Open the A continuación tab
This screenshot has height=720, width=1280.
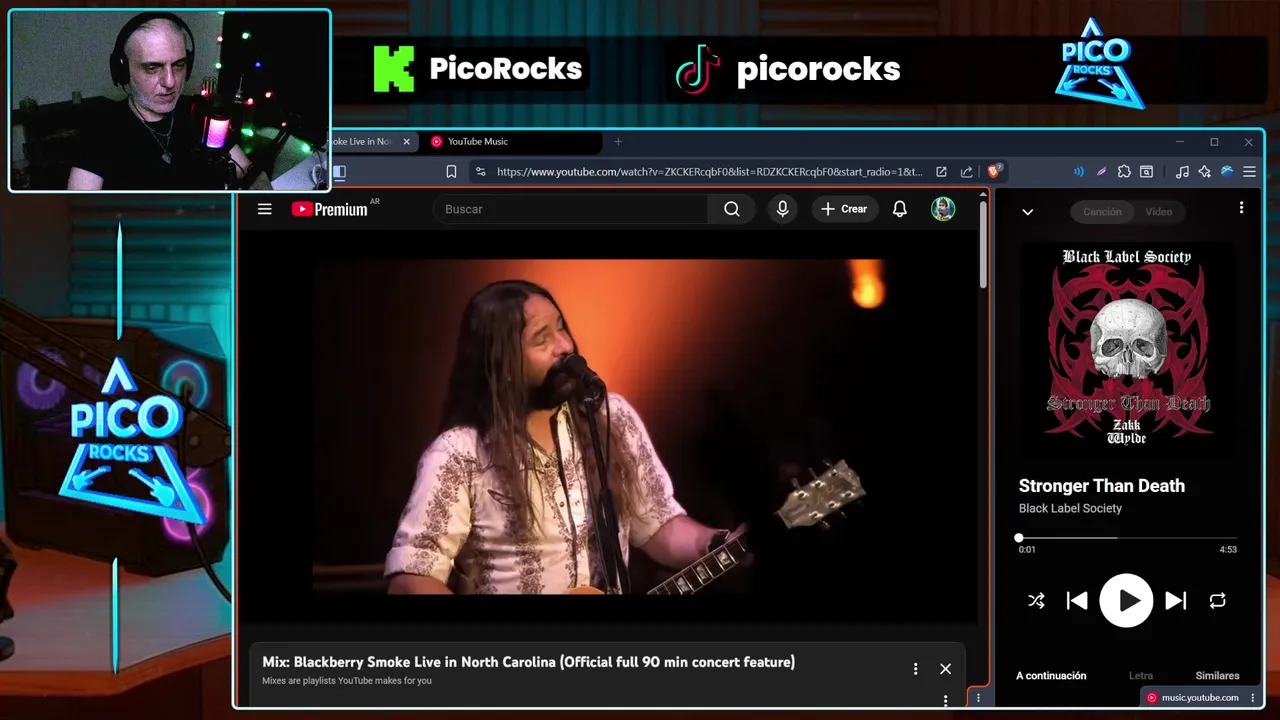[1051, 676]
